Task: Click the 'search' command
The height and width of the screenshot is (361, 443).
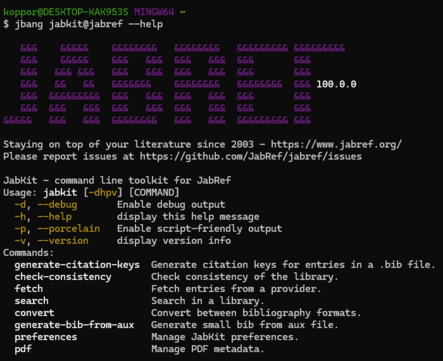Action: (32, 301)
